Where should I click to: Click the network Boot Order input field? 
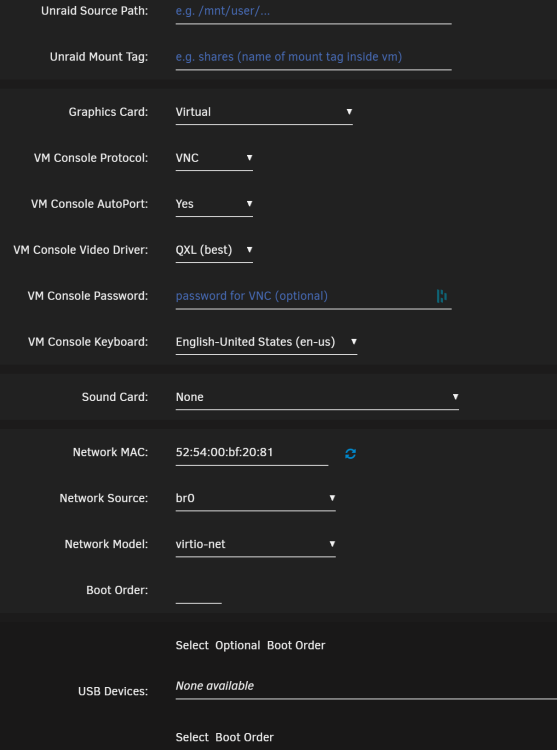[198, 591]
